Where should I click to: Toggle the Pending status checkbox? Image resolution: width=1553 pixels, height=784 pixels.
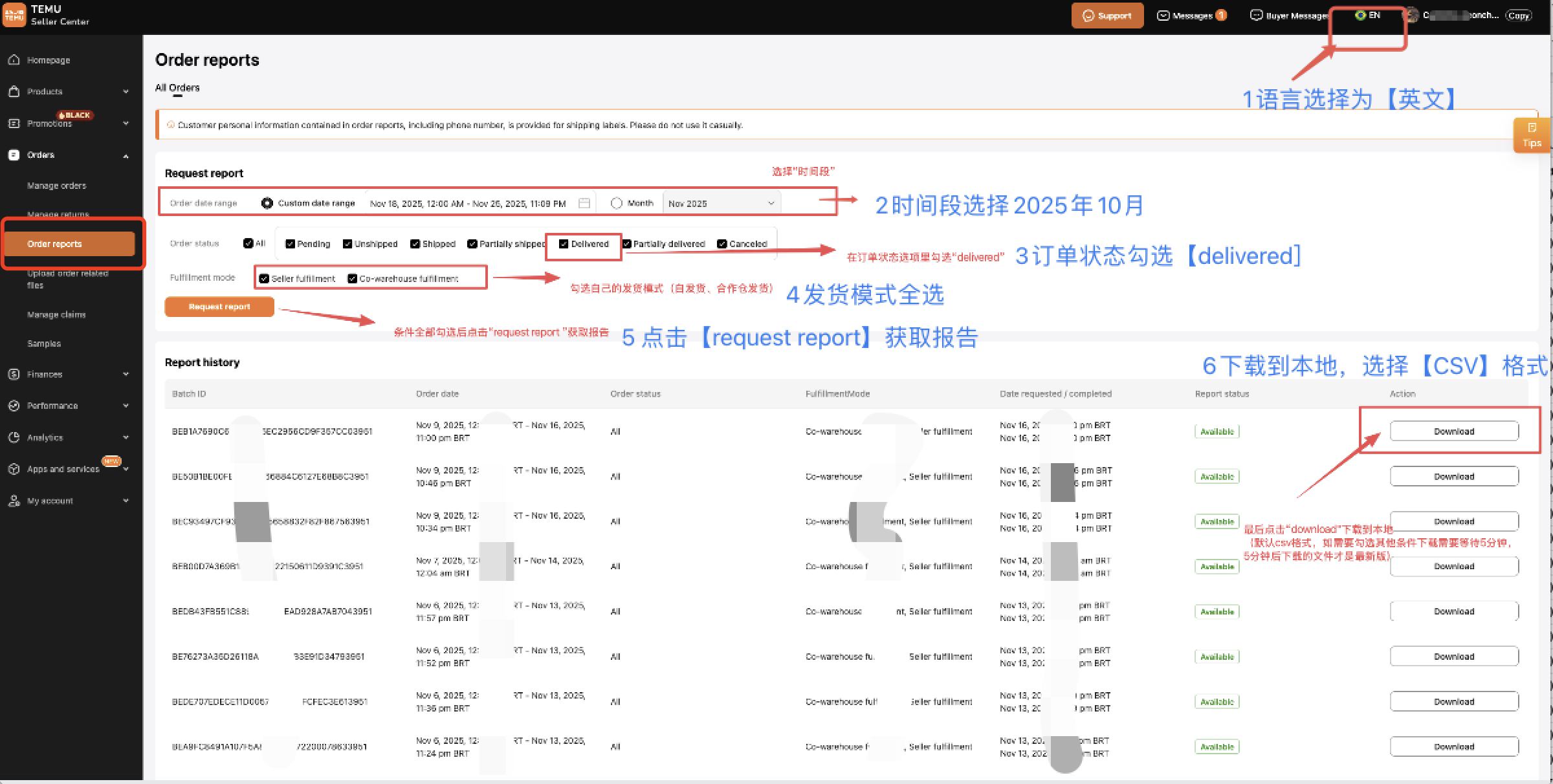tap(290, 244)
